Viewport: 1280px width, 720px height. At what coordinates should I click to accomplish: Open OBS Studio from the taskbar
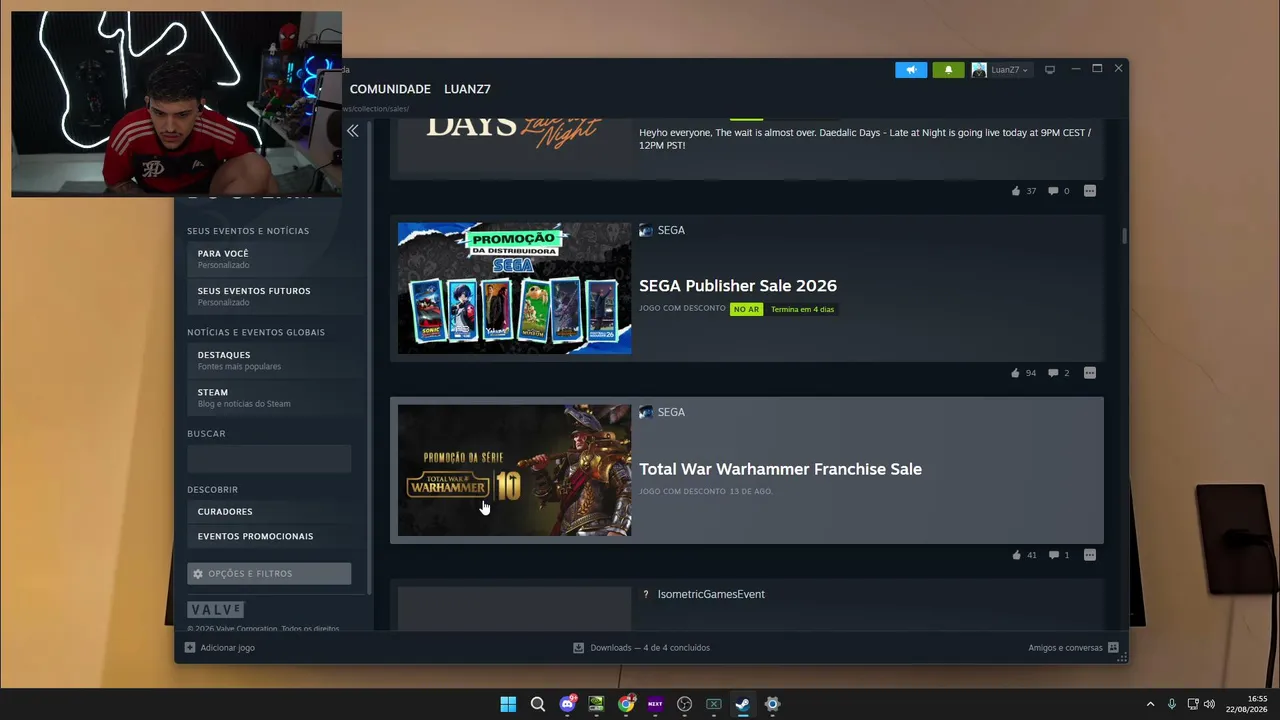684,704
